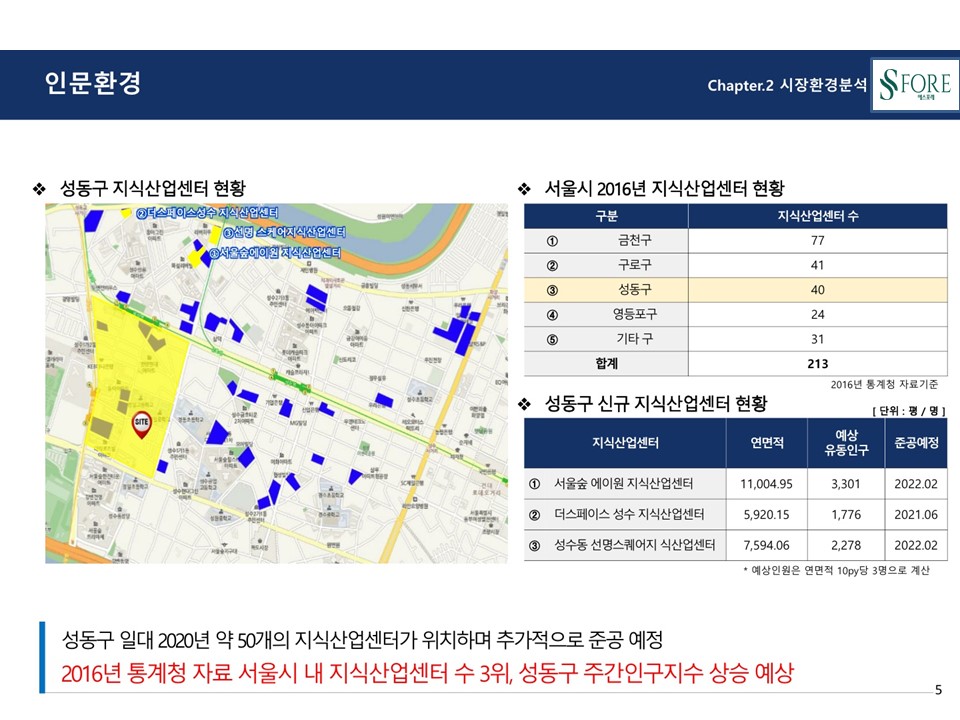Click the 기타 구 table cell
The height and width of the screenshot is (720, 960).
[x=634, y=339]
